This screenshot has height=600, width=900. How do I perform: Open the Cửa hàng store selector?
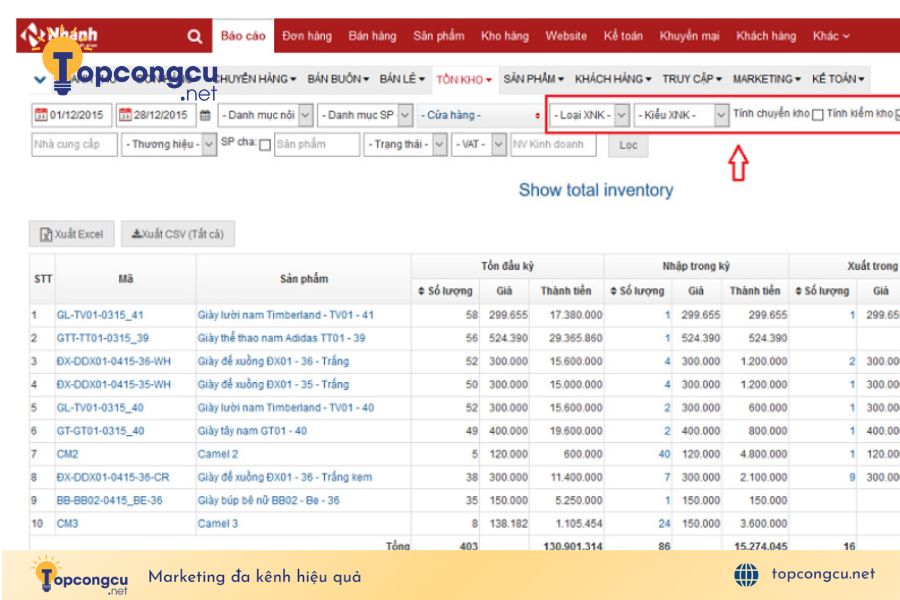pyautogui.click(x=480, y=115)
